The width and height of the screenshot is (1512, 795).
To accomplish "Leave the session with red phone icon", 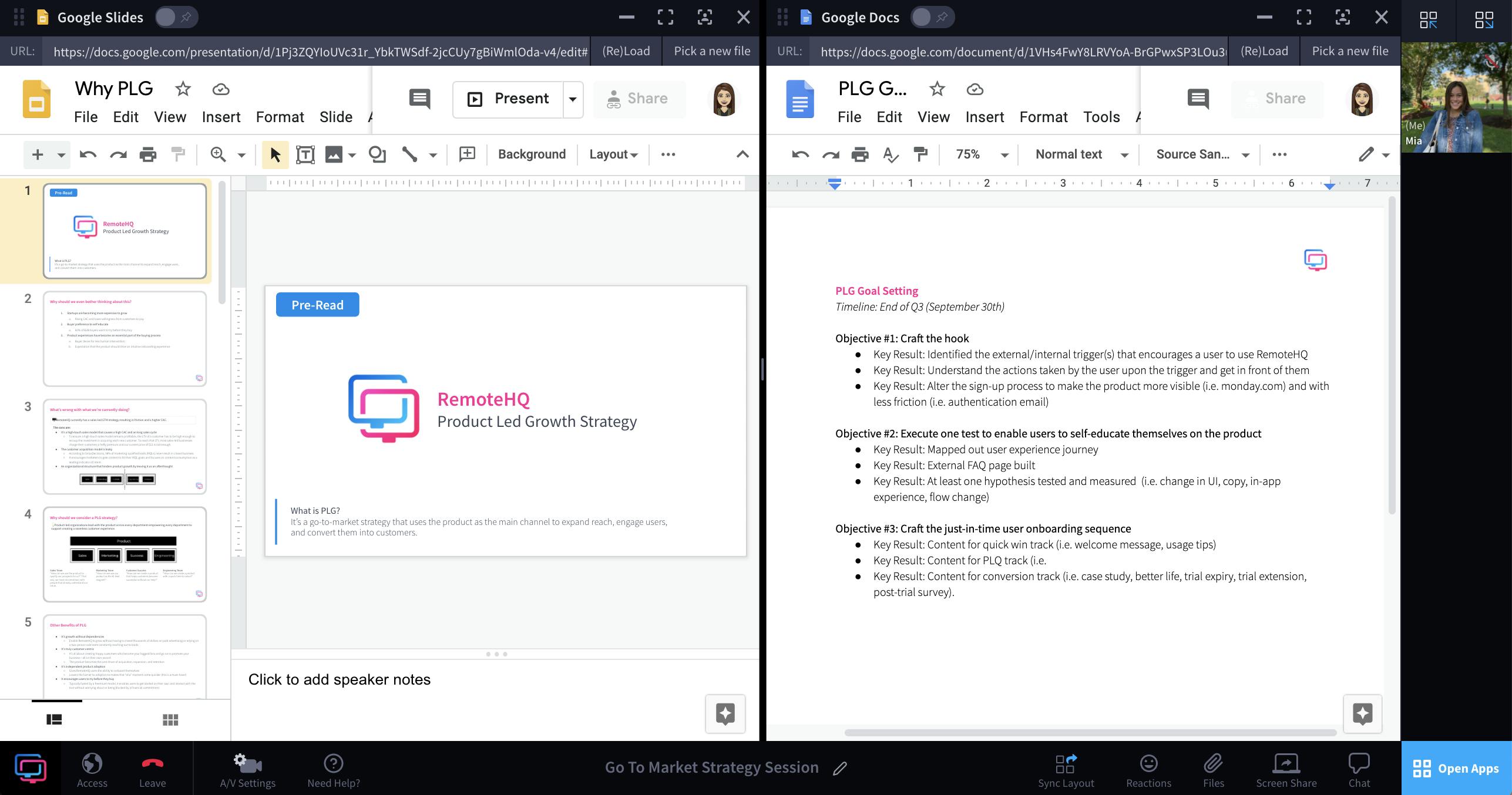I will click(x=152, y=769).
